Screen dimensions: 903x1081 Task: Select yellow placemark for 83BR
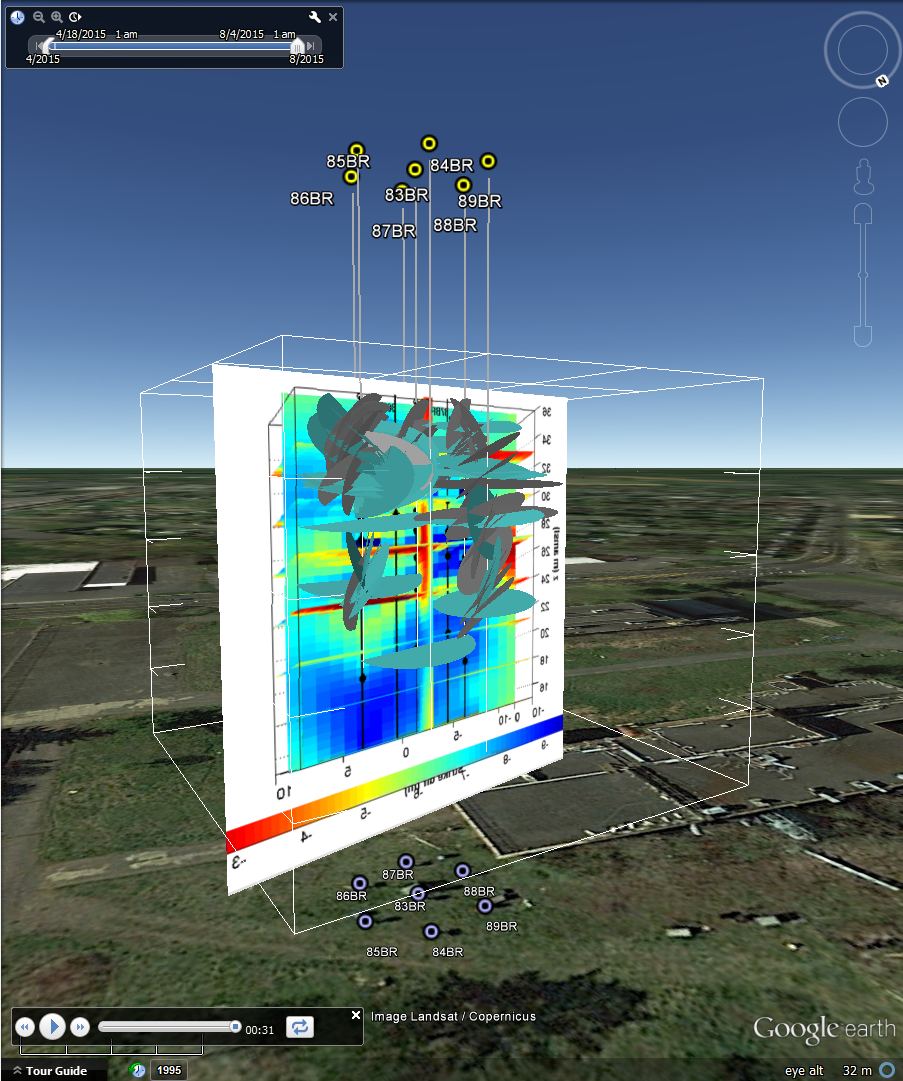pyautogui.click(x=414, y=170)
